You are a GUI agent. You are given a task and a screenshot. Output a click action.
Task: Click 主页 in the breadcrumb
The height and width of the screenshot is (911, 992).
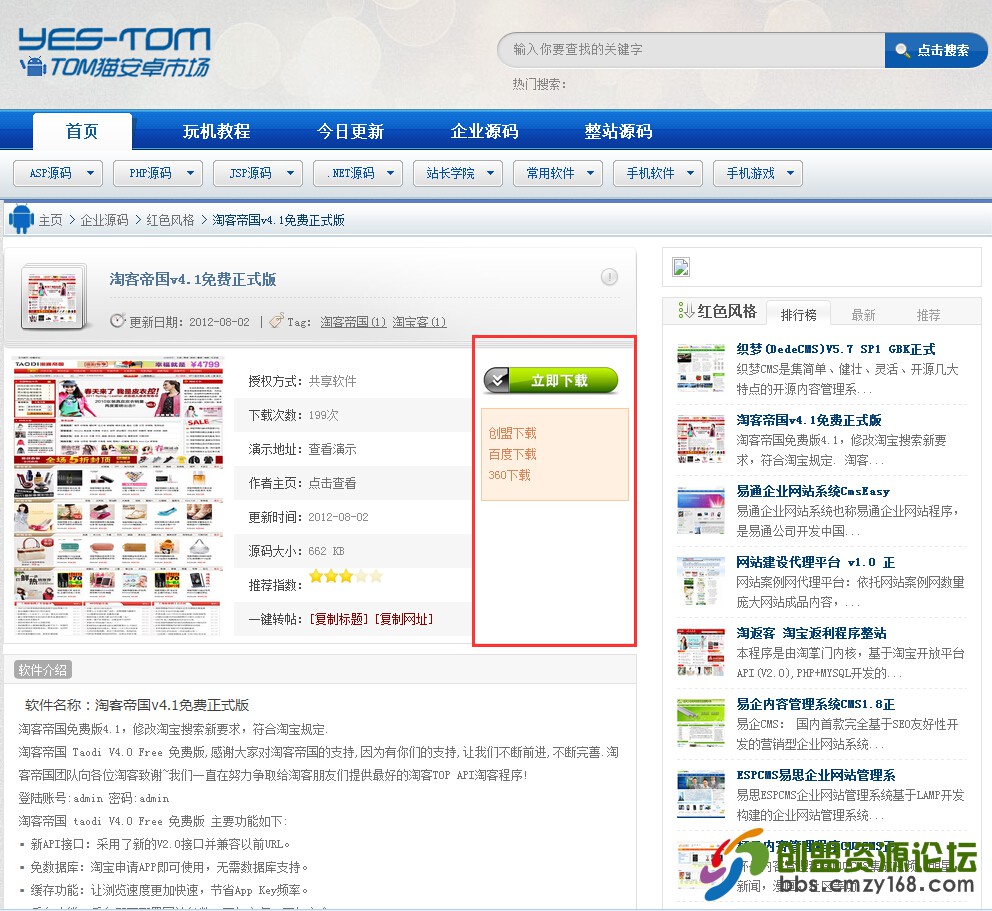(x=51, y=220)
